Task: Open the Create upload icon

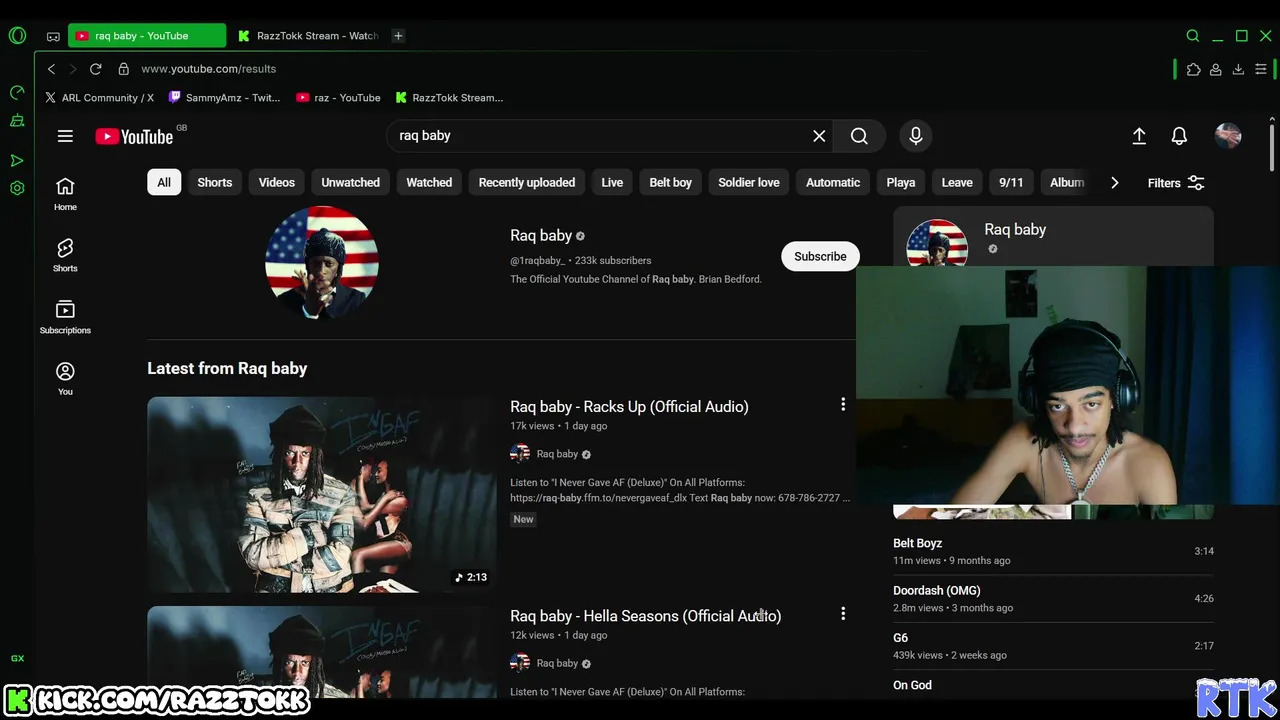Action: click(1139, 136)
